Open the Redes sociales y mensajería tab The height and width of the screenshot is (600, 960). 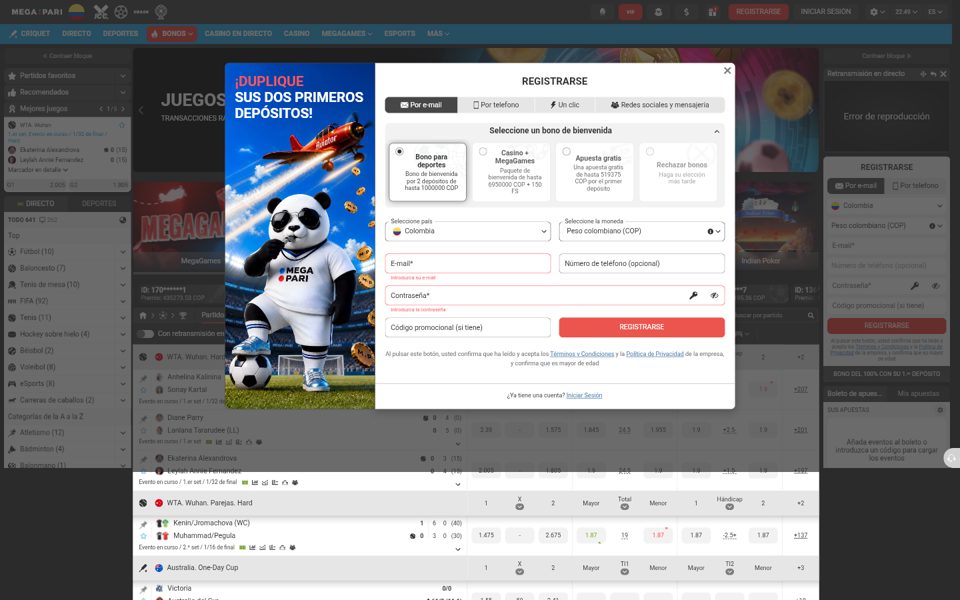coord(659,105)
